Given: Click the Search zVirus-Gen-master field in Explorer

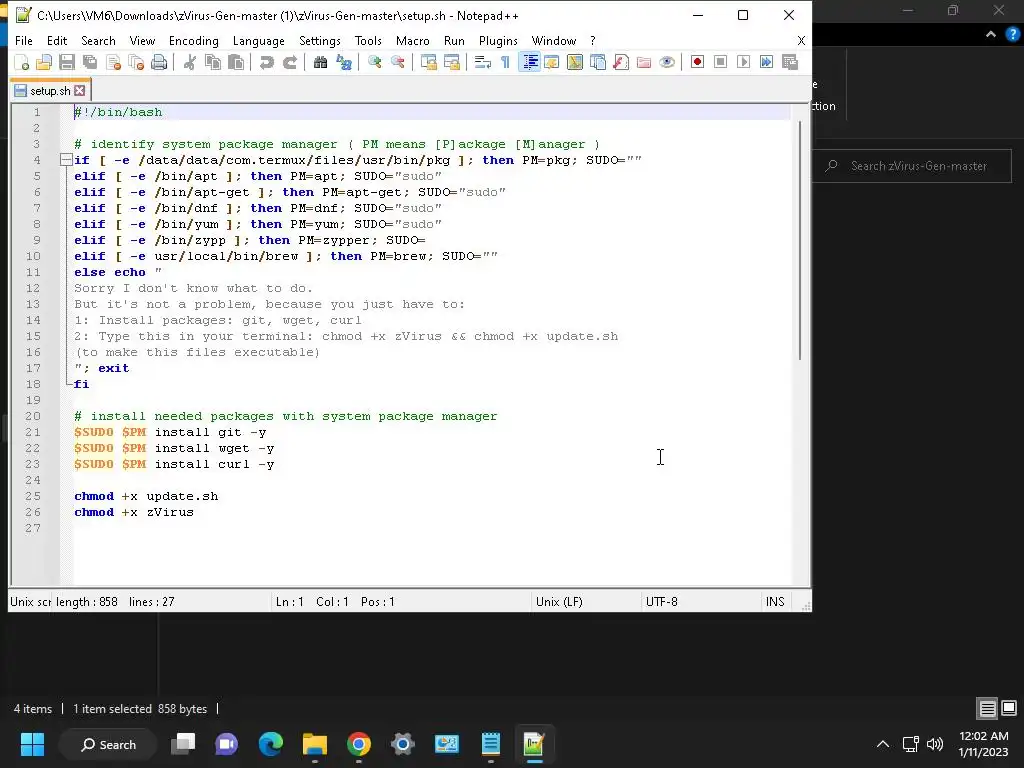Looking at the screenshot, I should point(912,166).
